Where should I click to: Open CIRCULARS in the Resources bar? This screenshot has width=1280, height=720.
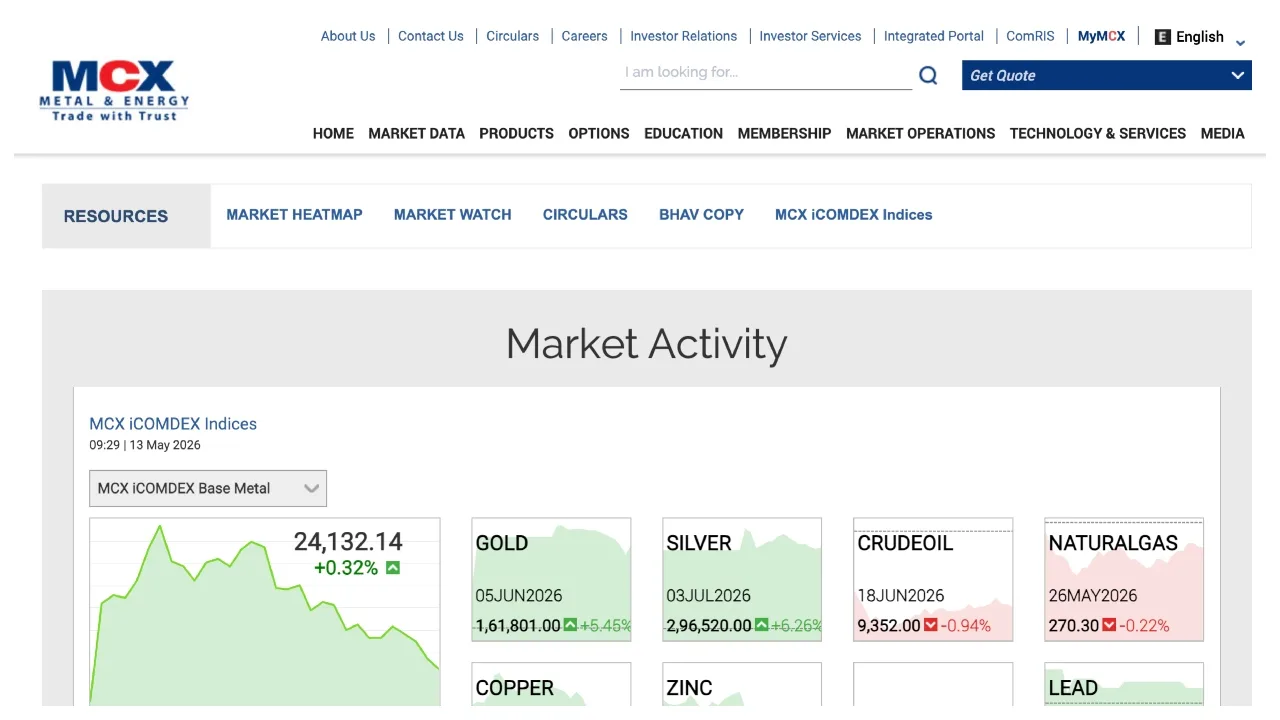(x=585, y=214)
